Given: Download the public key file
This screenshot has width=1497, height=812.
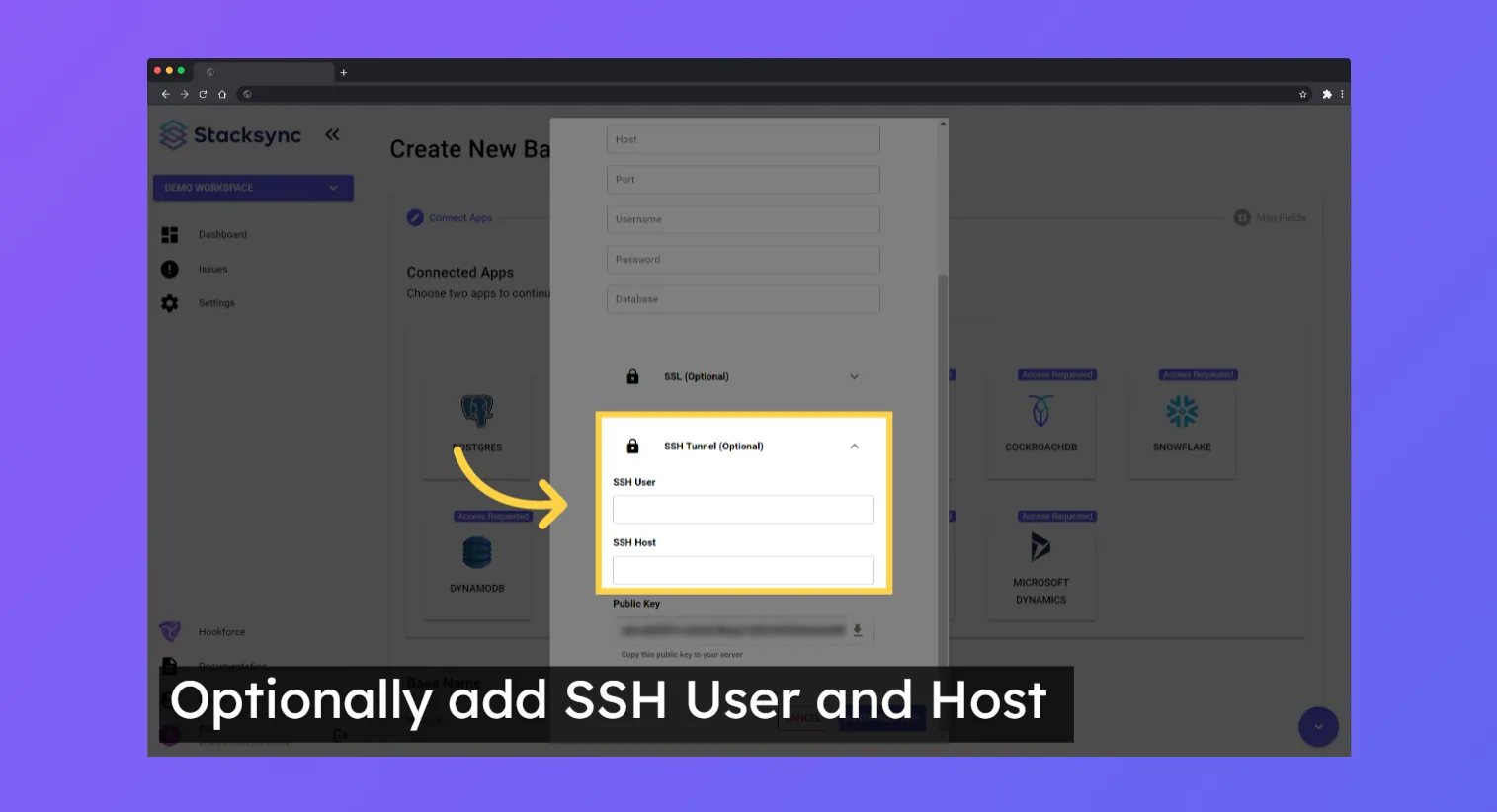Looking at the screenshot, I should pos(858,630).
